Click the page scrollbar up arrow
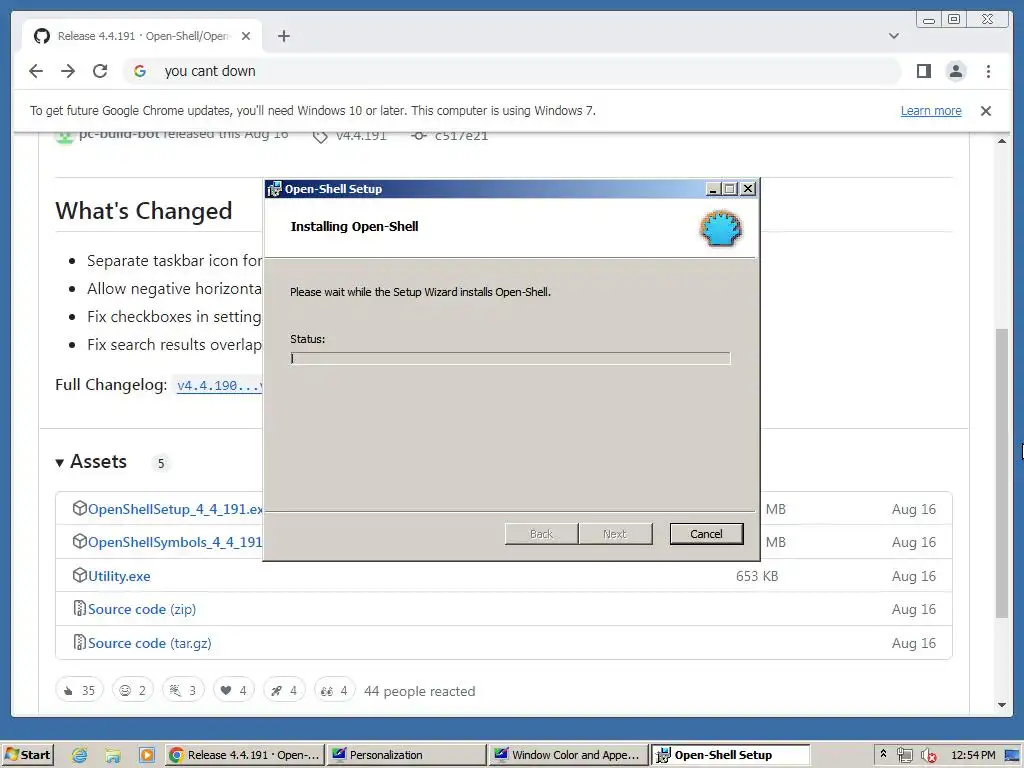Image resolution: width=1024 pixels, height=768 pixels. click(x=1002, y=140)
